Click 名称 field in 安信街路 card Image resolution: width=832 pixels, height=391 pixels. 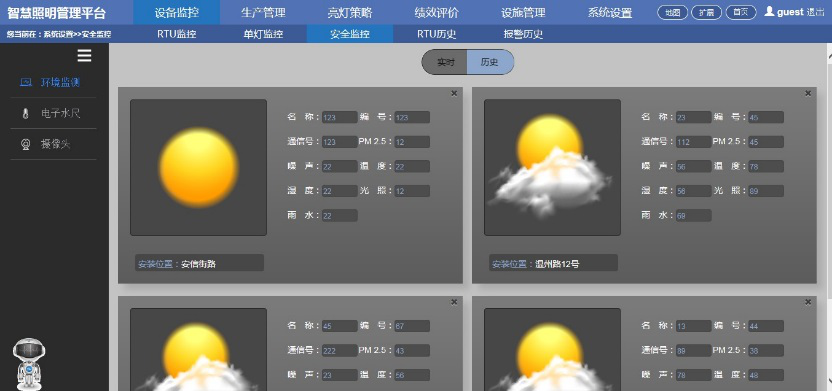point(340,117)
